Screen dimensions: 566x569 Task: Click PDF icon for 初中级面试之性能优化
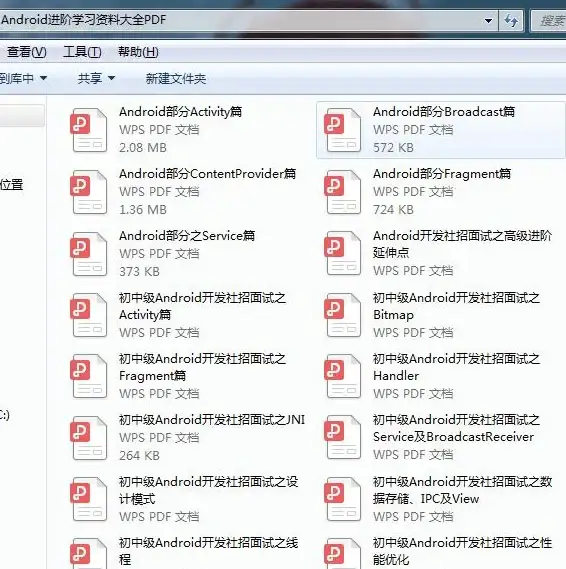(x=343, y=553)
